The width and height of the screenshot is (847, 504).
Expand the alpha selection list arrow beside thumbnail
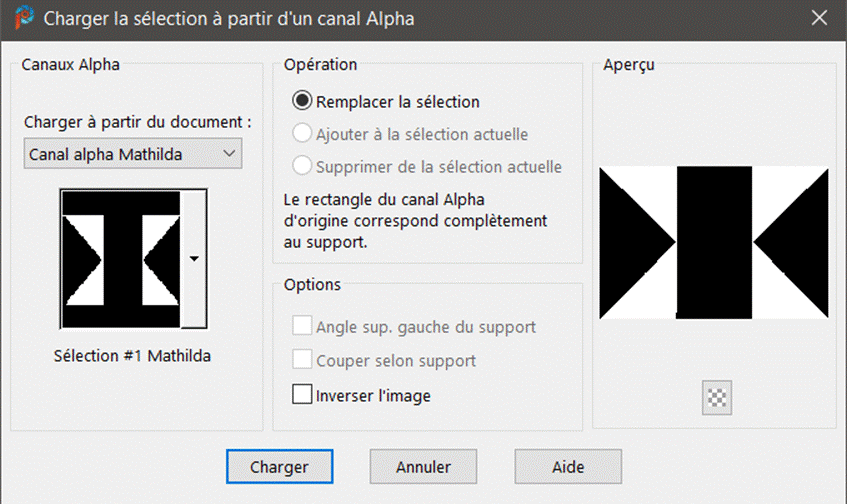(194, 258)
